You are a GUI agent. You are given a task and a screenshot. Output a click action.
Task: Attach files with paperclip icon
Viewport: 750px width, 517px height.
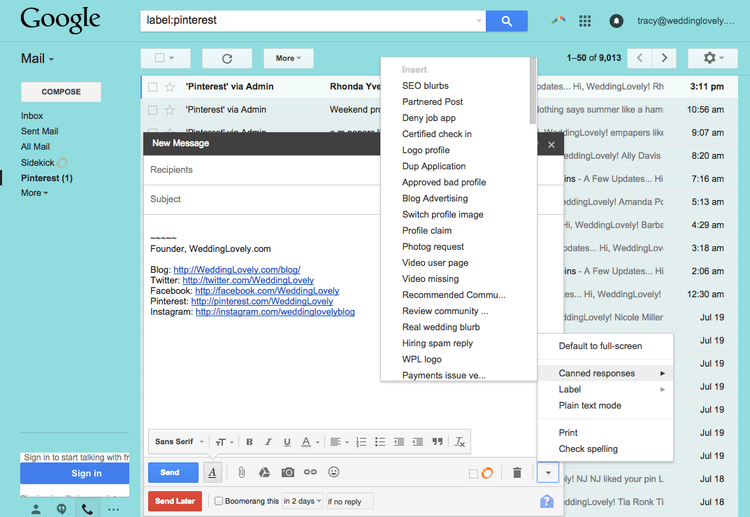[242, 473]
